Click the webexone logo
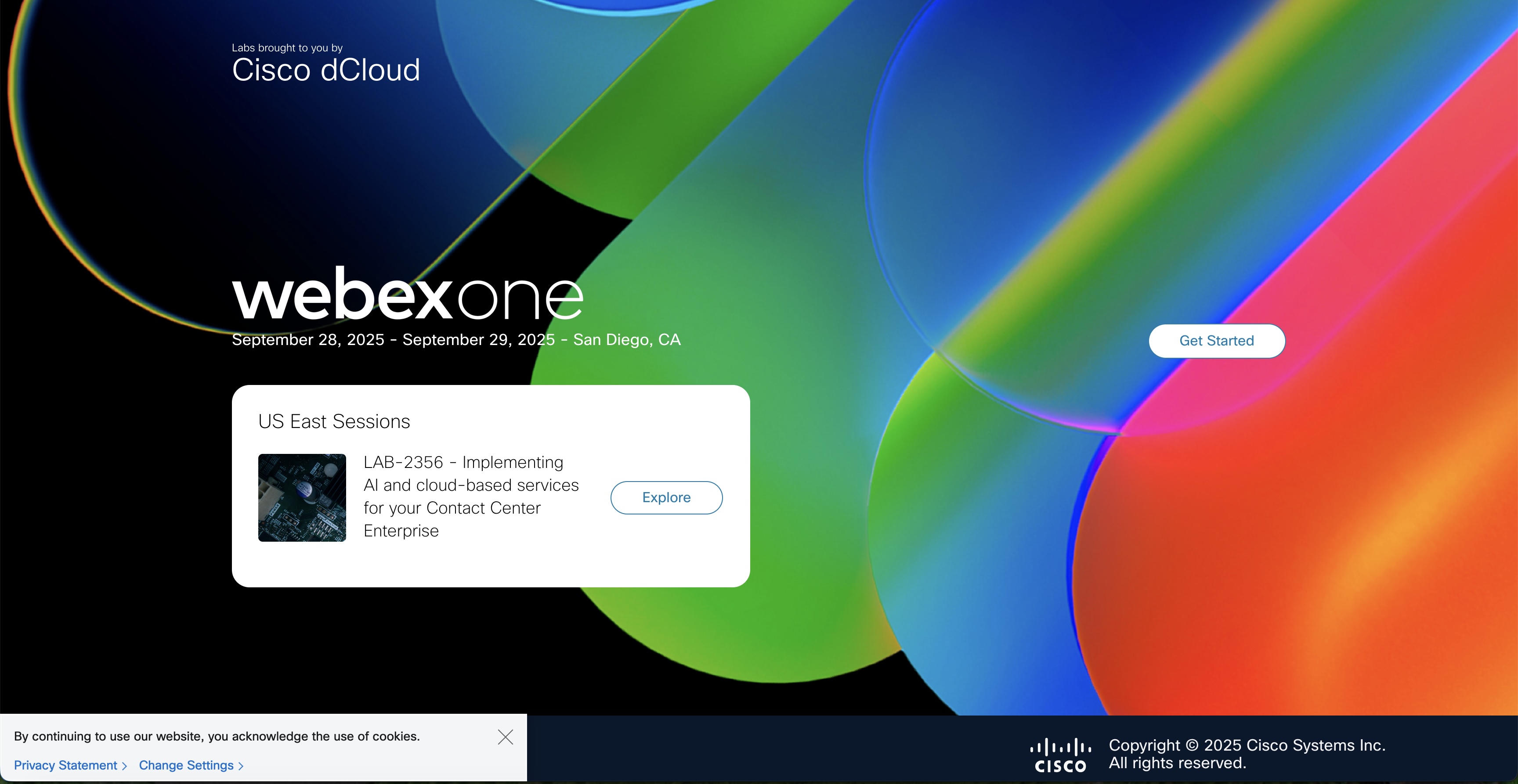The image size is (1518, 784). [407, 295]
